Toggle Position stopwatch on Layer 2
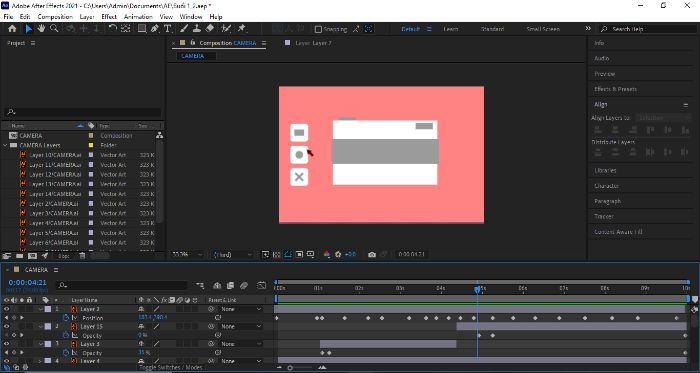Viewport: 700px width, 373px height. [x=66, y=318]
